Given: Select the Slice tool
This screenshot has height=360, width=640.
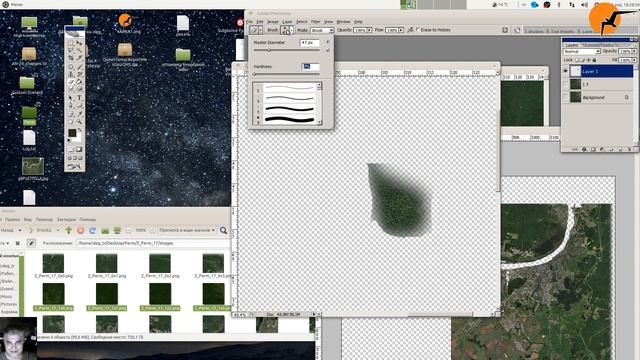Looking at the screenshot, I should pyautogui.click(x=80, y=58).
